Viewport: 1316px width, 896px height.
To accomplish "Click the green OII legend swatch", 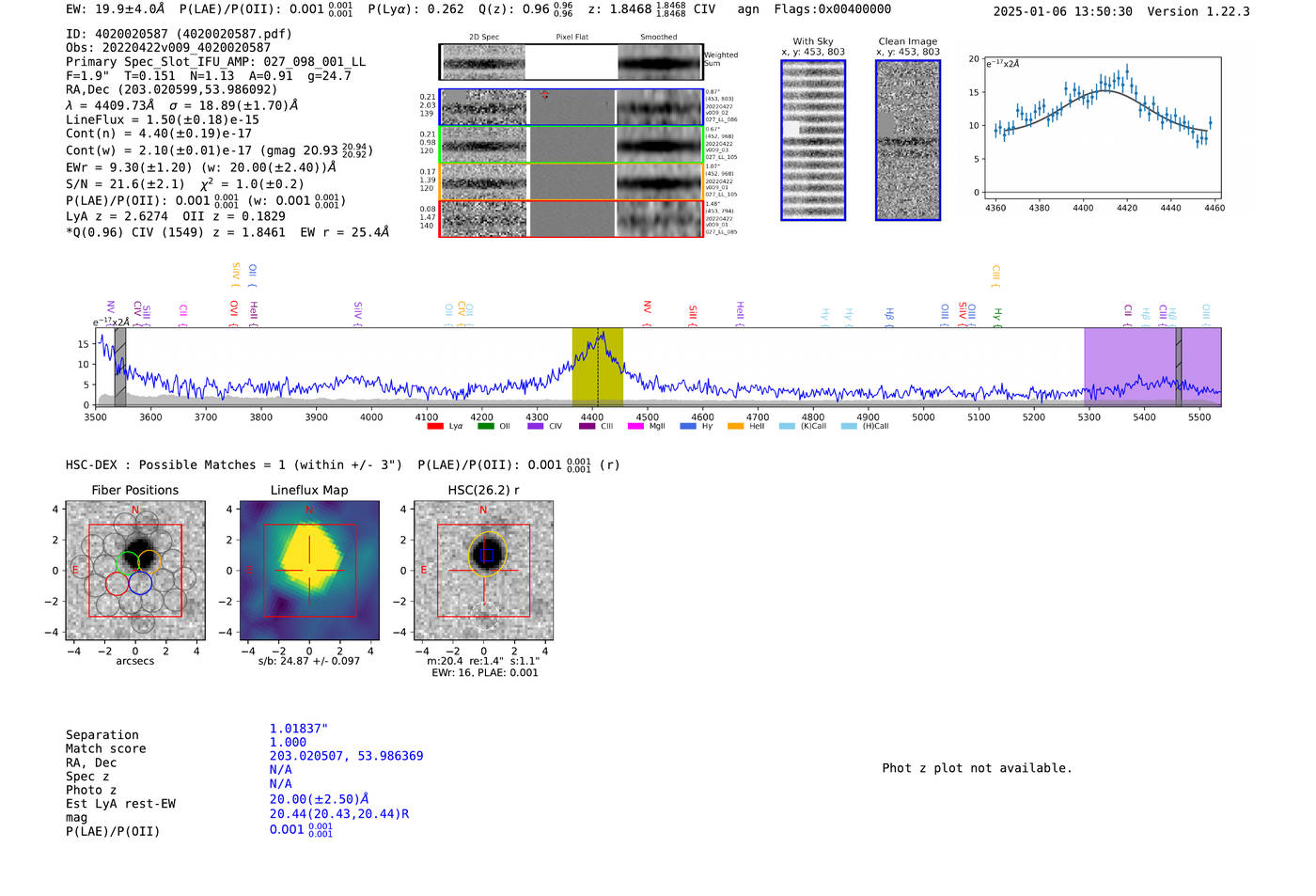I will [485, 426].
